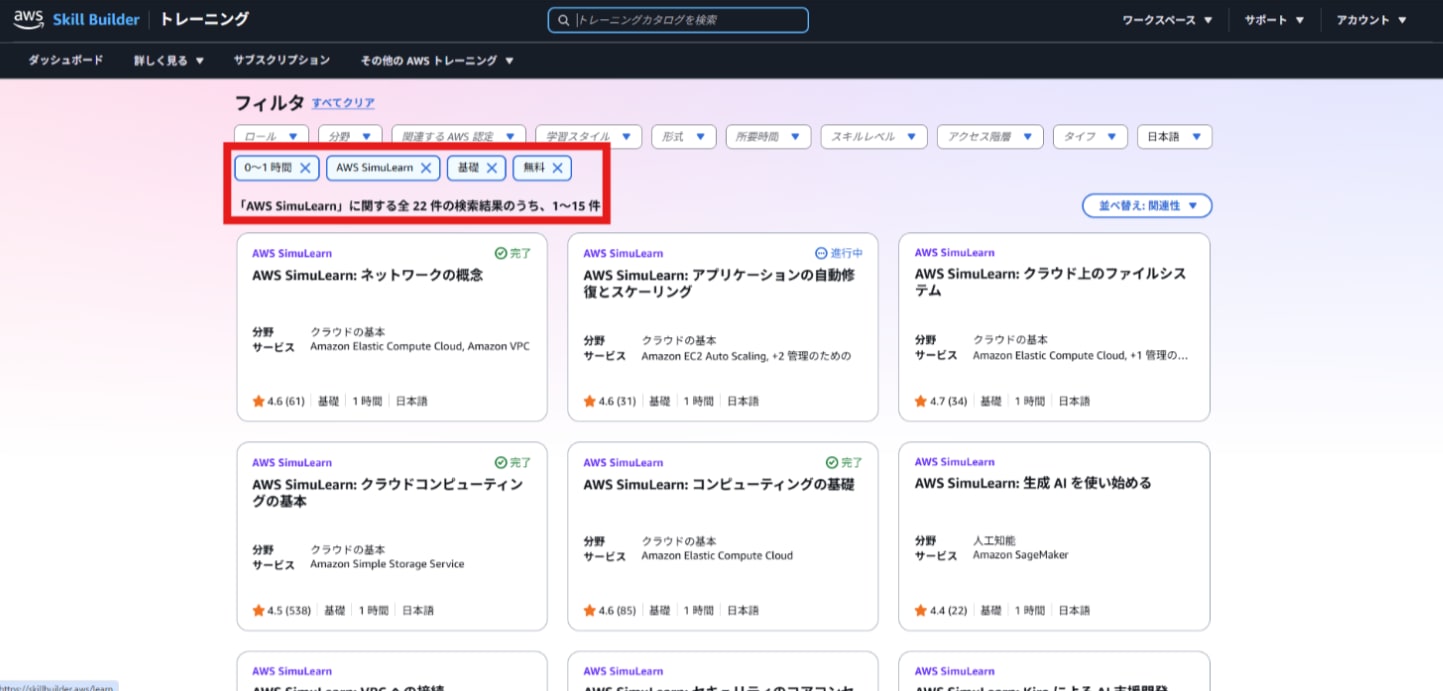Viewport: 1443px width, 691px height.
Task: Open the 日本語 language filter dropdown
Action: [x=1175, y=136]
